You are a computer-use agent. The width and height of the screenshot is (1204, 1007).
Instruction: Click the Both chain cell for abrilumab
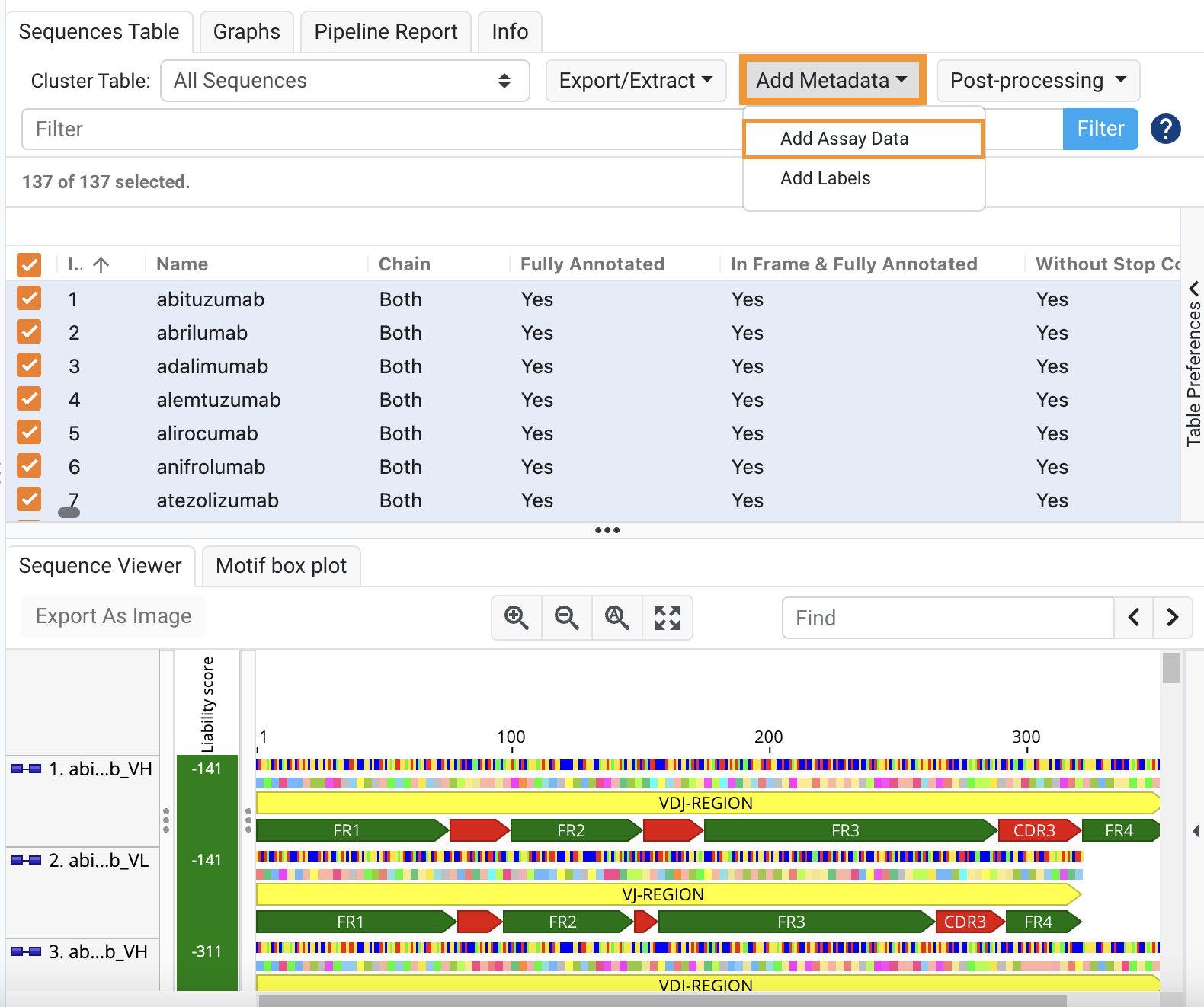(401, 333)
